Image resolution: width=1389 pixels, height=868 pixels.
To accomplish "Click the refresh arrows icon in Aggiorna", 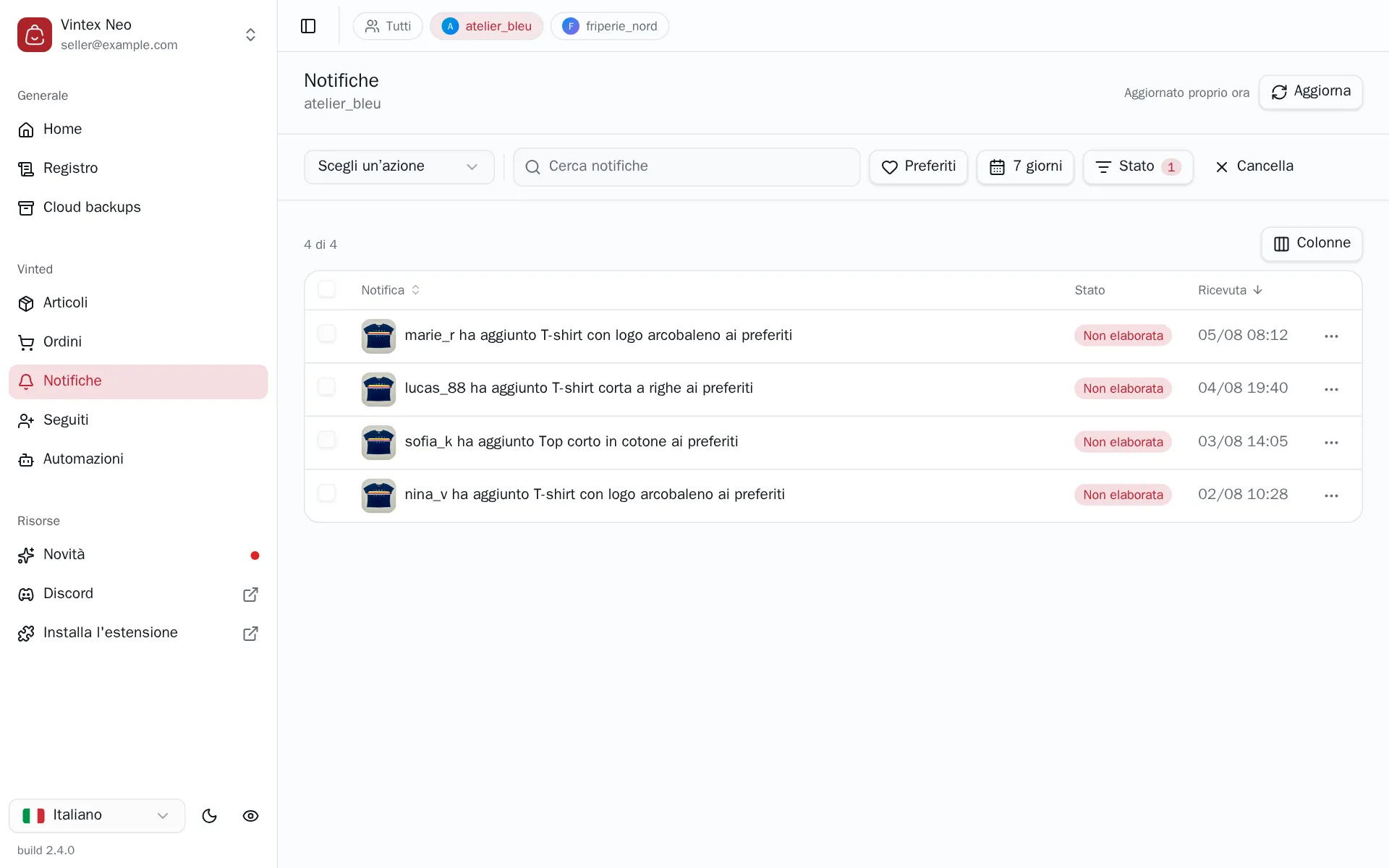I will coord(1279,92).
